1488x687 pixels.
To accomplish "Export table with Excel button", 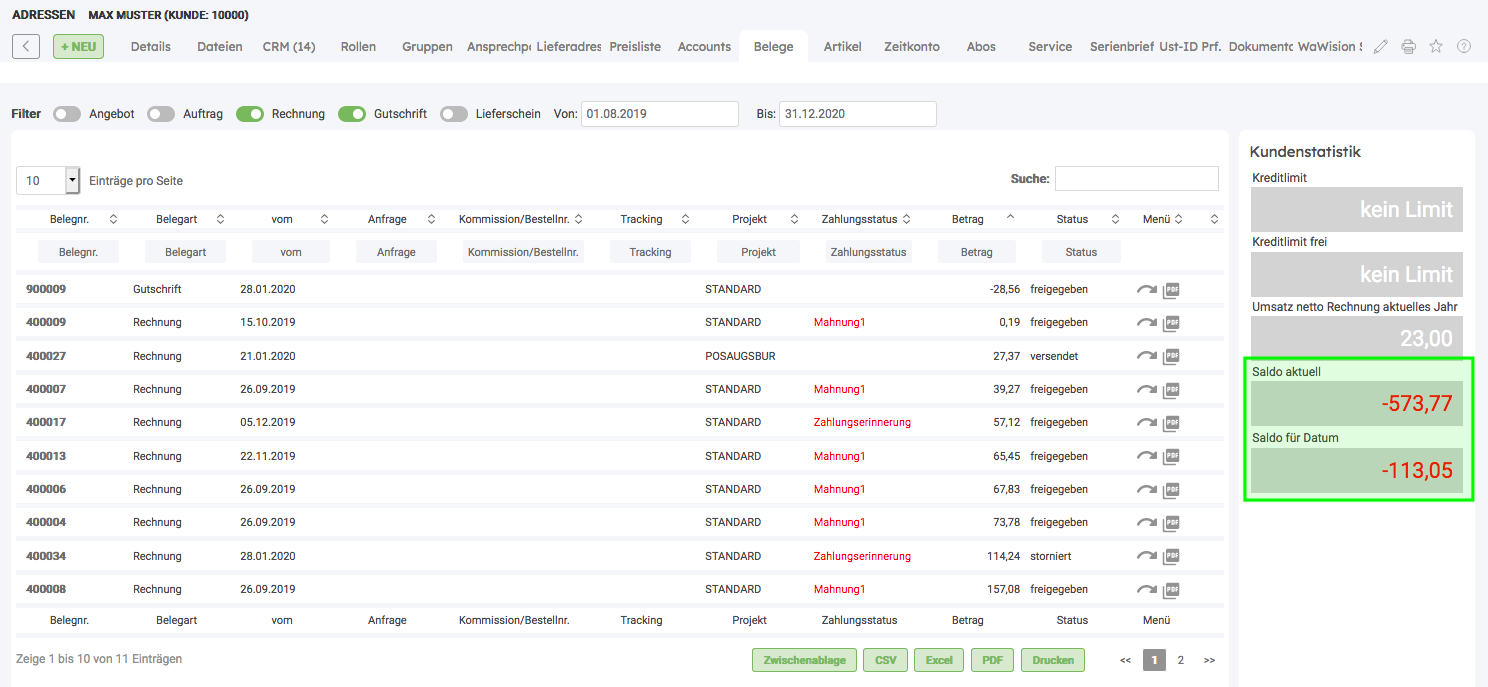I will point(938,660).
